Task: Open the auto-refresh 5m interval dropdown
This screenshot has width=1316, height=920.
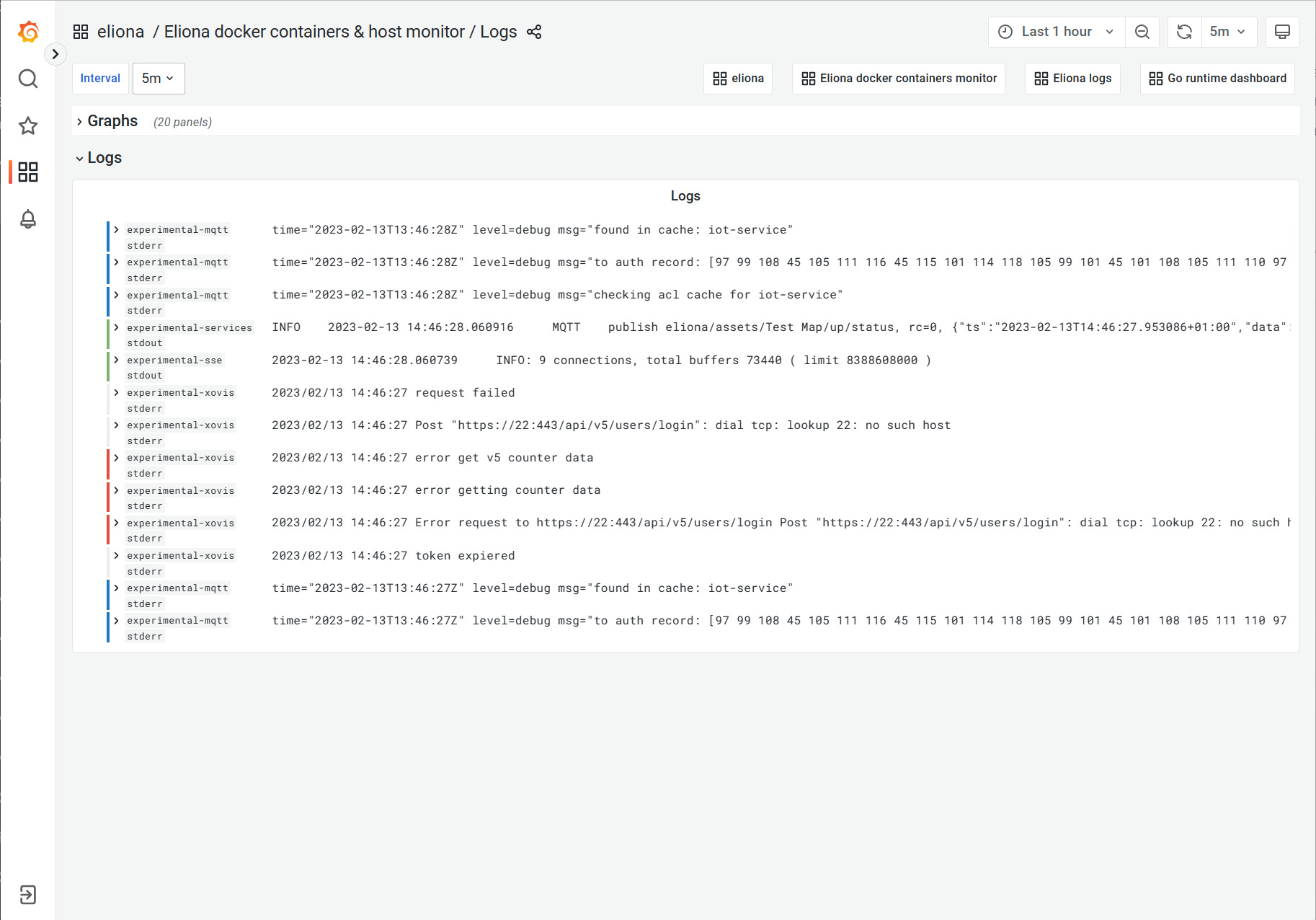Action: [1228, 32]
